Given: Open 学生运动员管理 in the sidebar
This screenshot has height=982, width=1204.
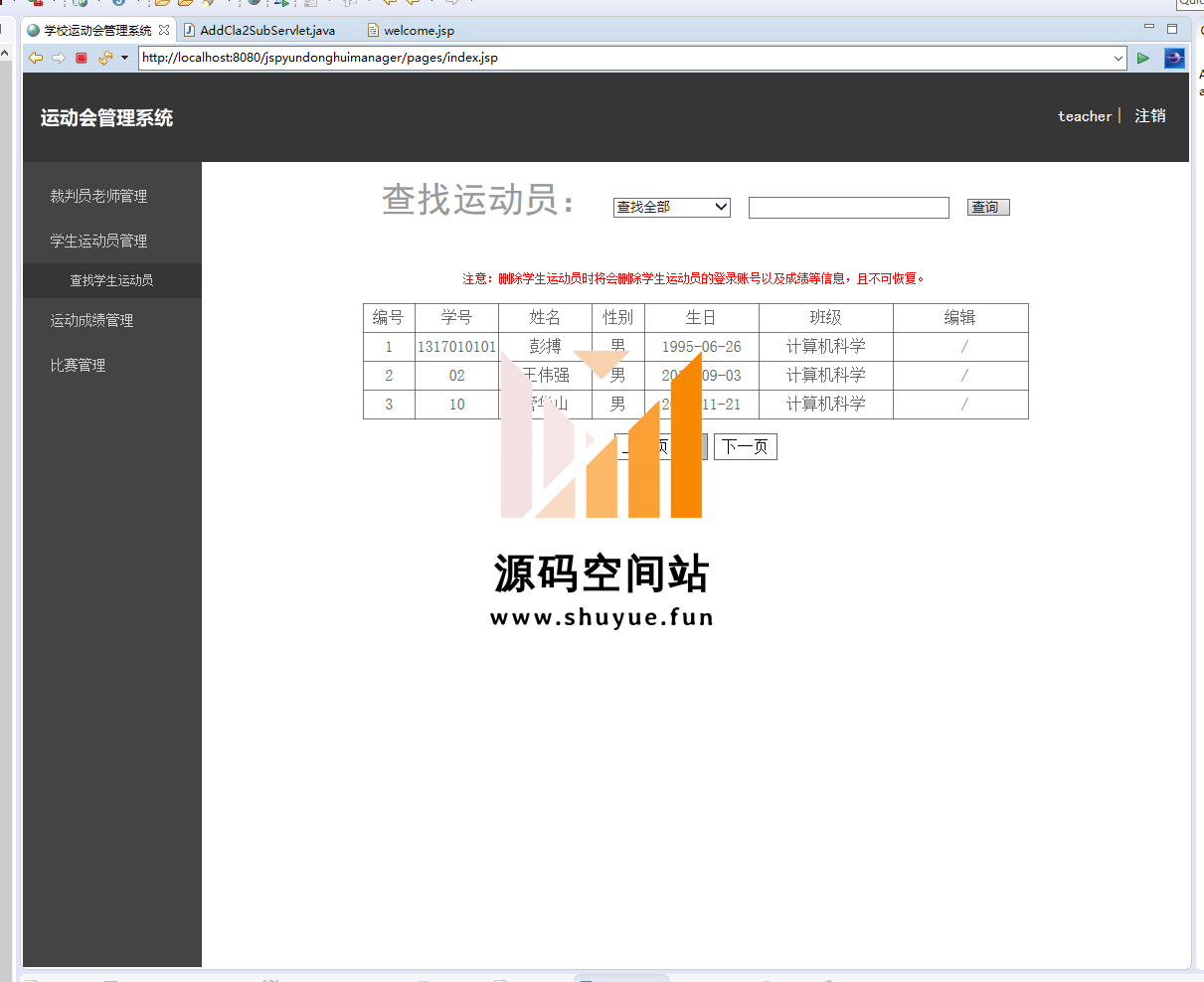Looking at the screenshot, I should tap(99, 241).
